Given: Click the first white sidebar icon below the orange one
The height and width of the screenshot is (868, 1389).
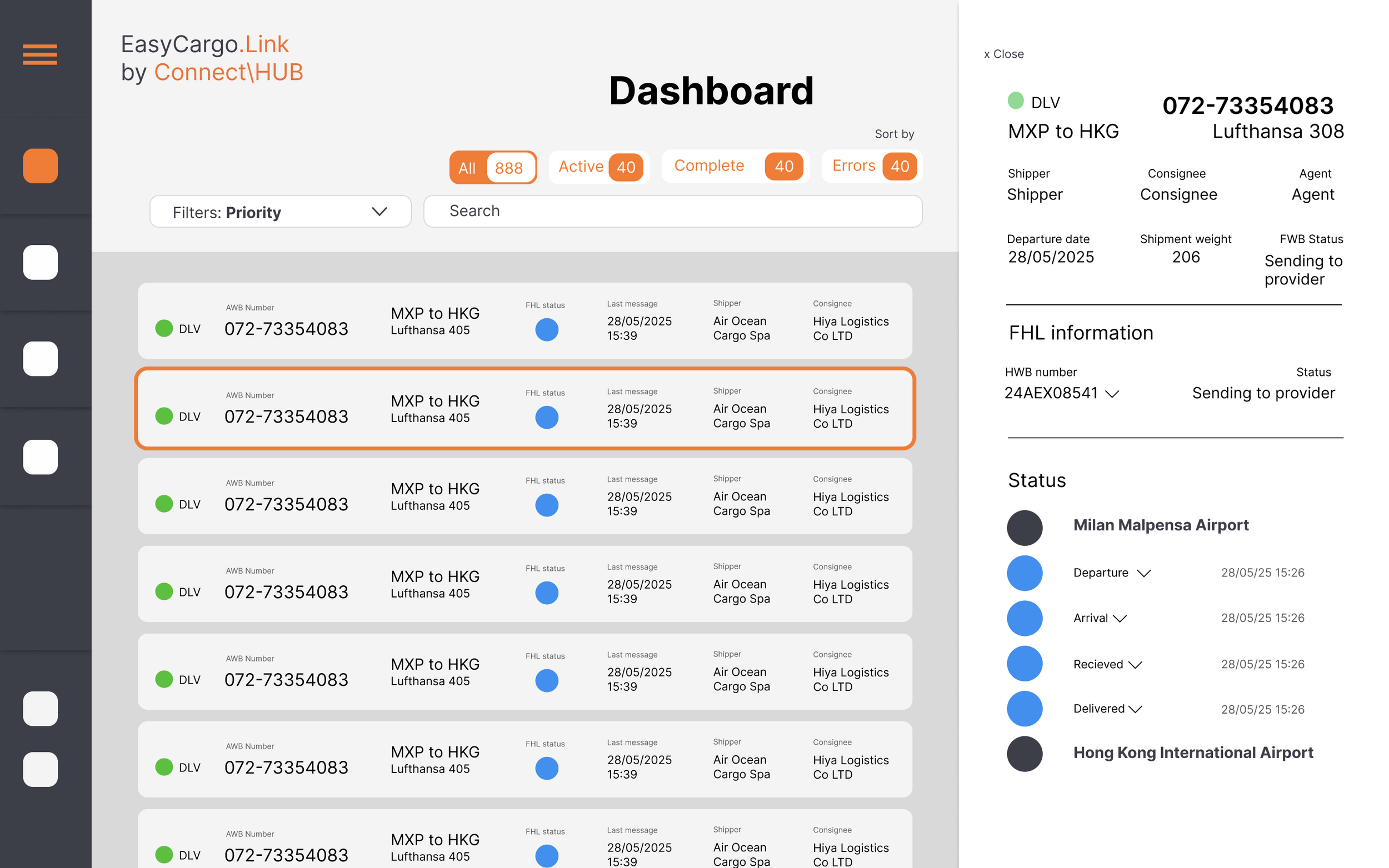Looking at the screenshot, I should click(39, 262).
